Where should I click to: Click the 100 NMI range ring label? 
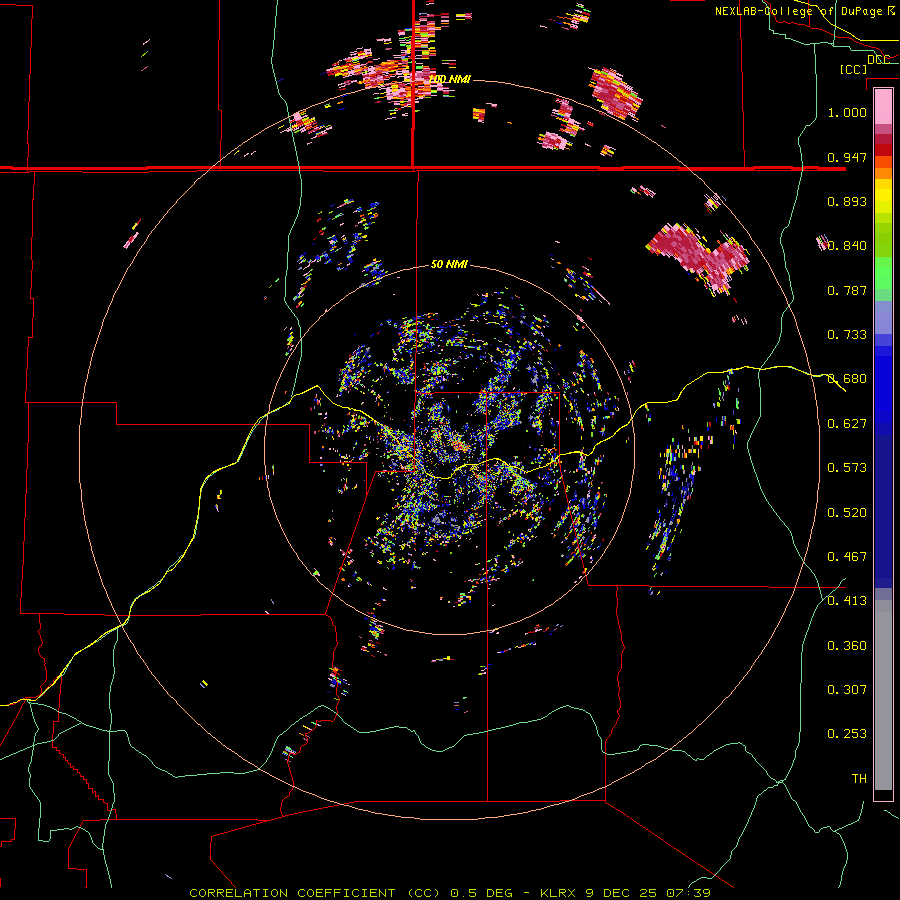click(451, 79)
